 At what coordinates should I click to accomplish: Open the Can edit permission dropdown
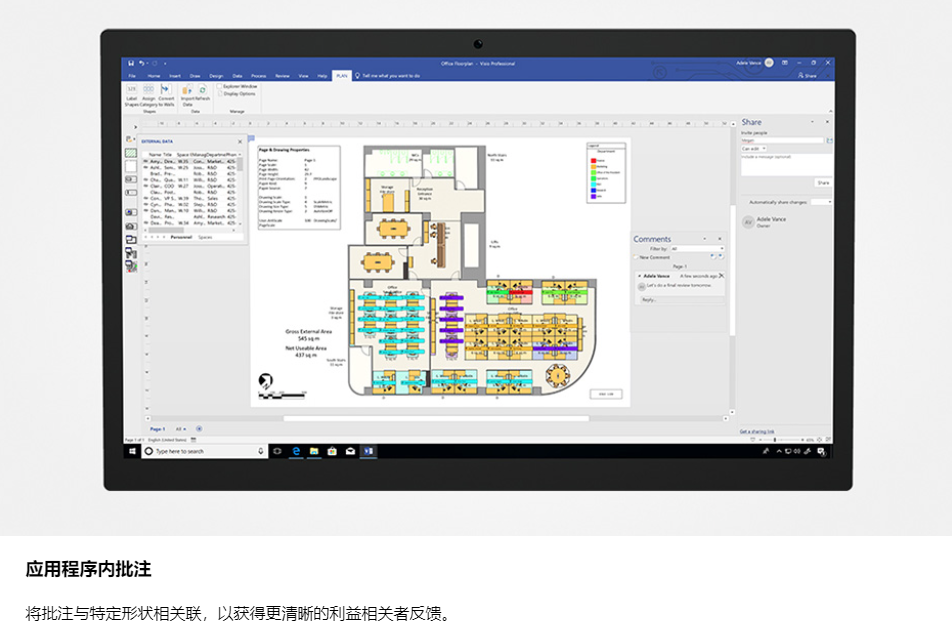tap(755, 149)
